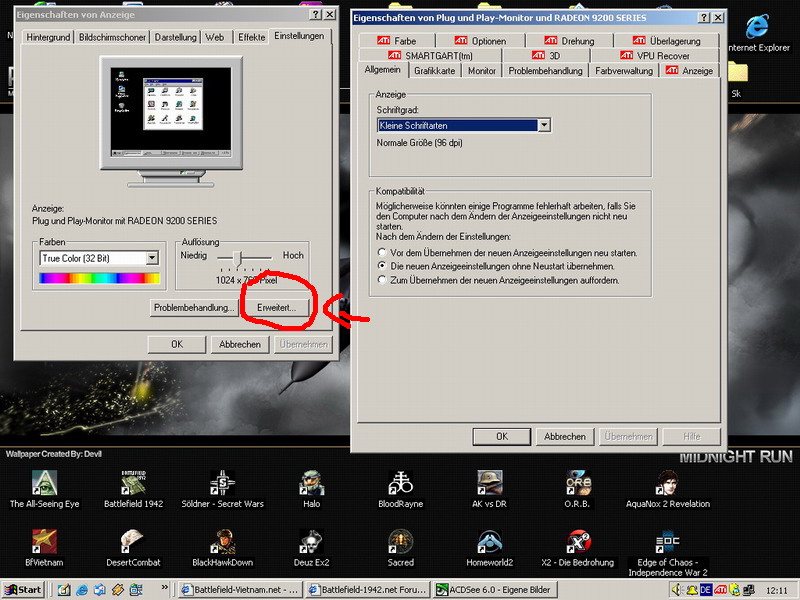The width and height of the screenshot is (800, 600).
Task: Click the color spectrum preview bar
Action: pos(99,278)
